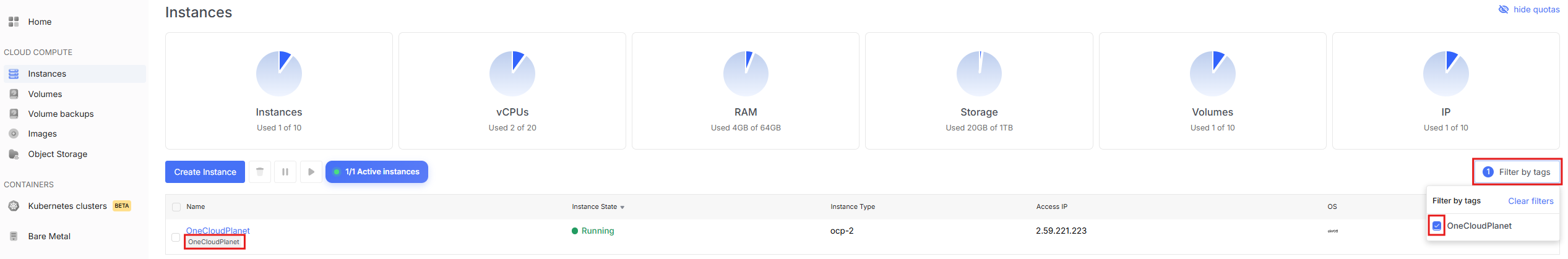
Task: Go to Home in the sidebar
Action: (40, 22)
